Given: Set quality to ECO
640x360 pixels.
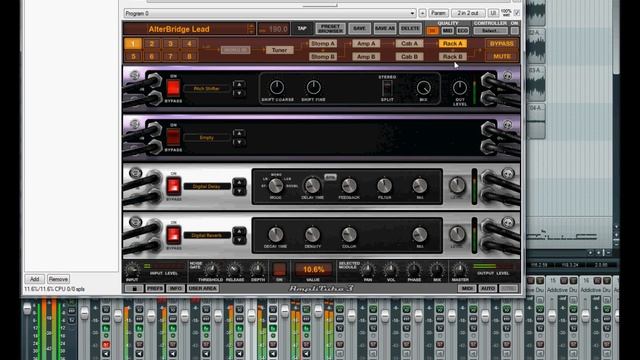Looking at the screenshot, I should tap(462, 31).
